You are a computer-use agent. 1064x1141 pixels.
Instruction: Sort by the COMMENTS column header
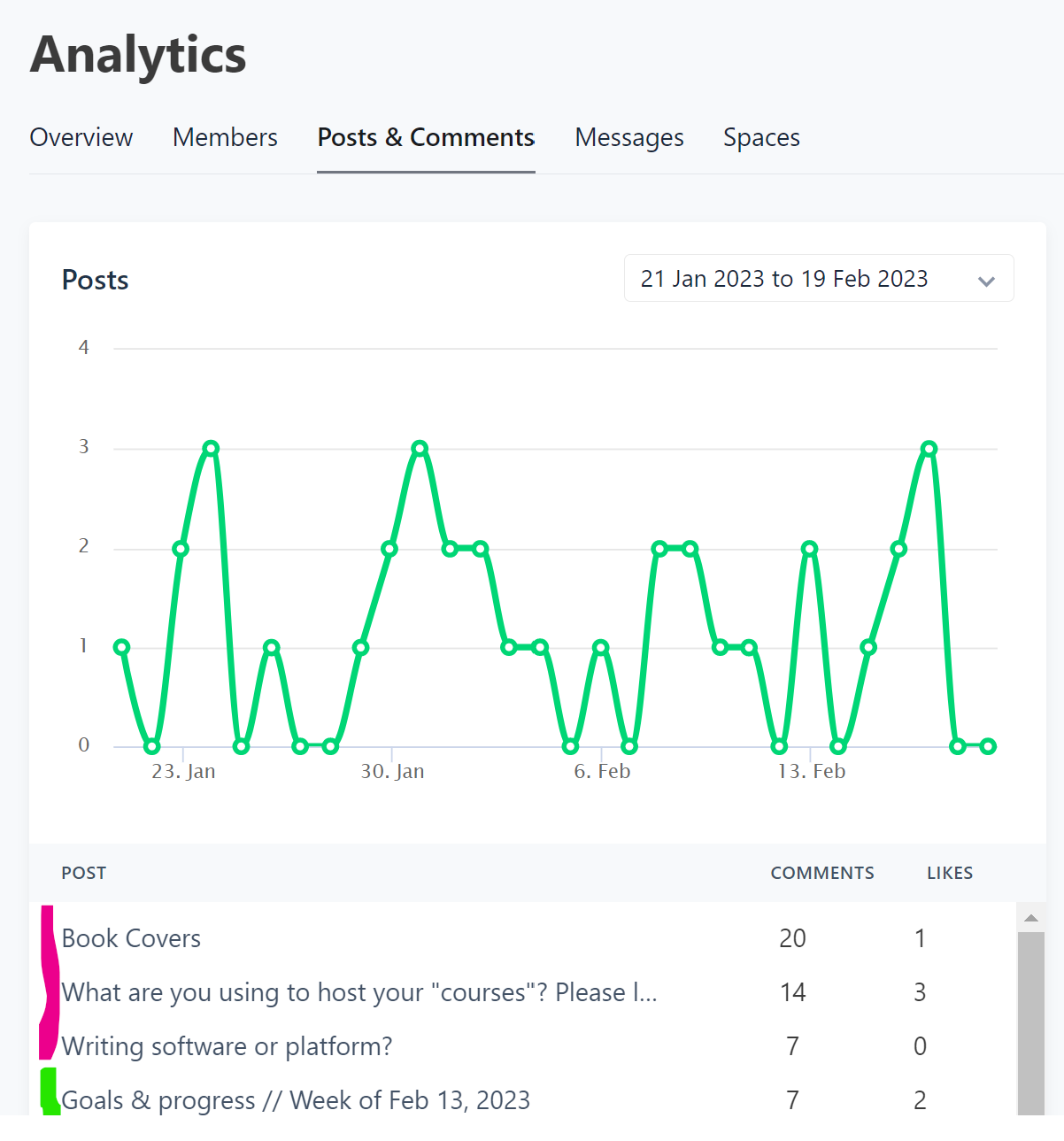(821, 874)
